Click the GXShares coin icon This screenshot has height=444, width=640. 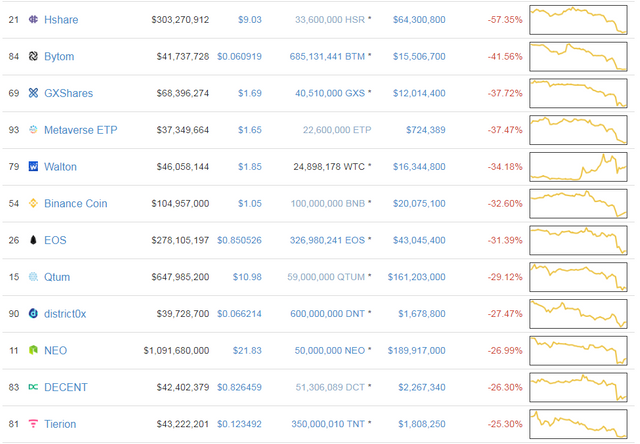coord(34,93)
